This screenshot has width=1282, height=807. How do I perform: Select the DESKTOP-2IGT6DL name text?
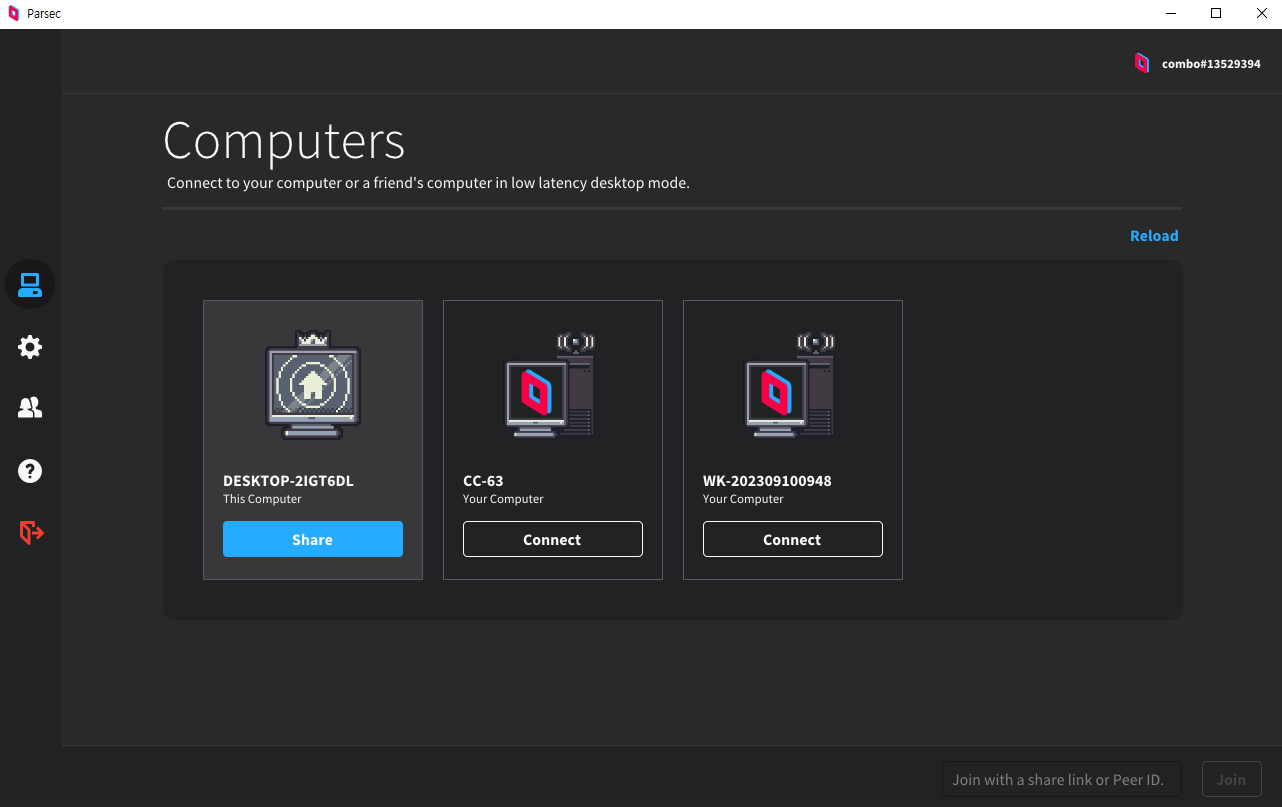click(288, 481)
